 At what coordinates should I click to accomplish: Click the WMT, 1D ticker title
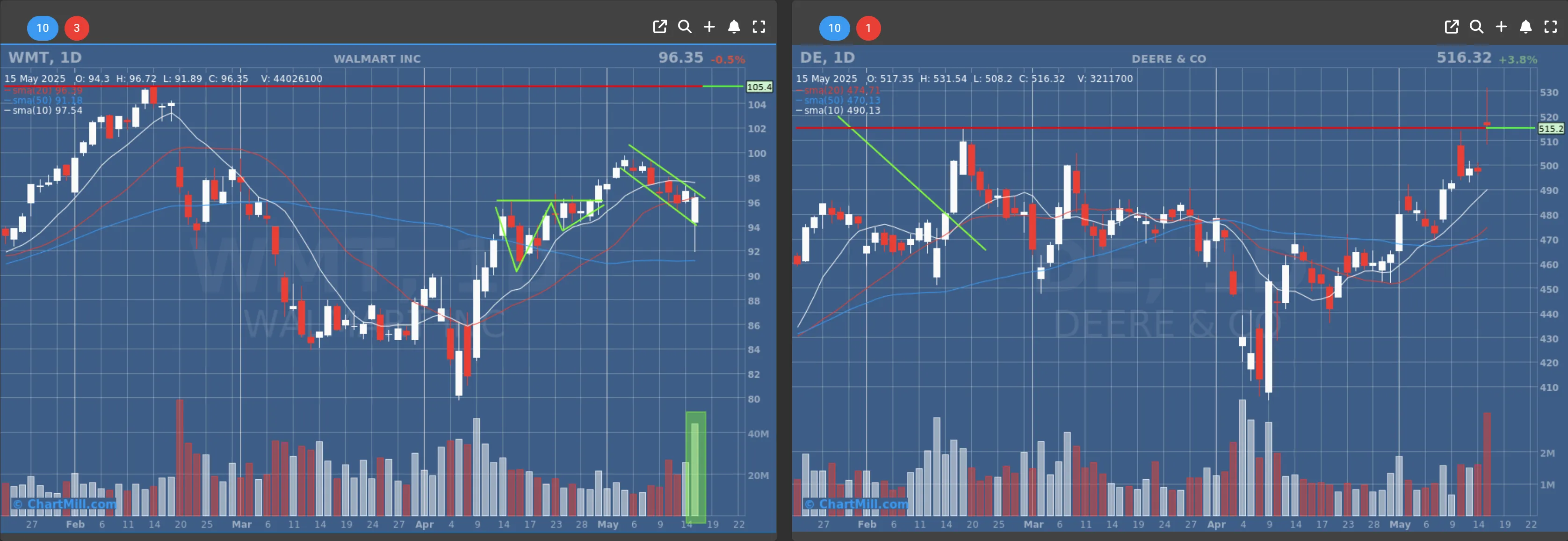coord(45,58)
